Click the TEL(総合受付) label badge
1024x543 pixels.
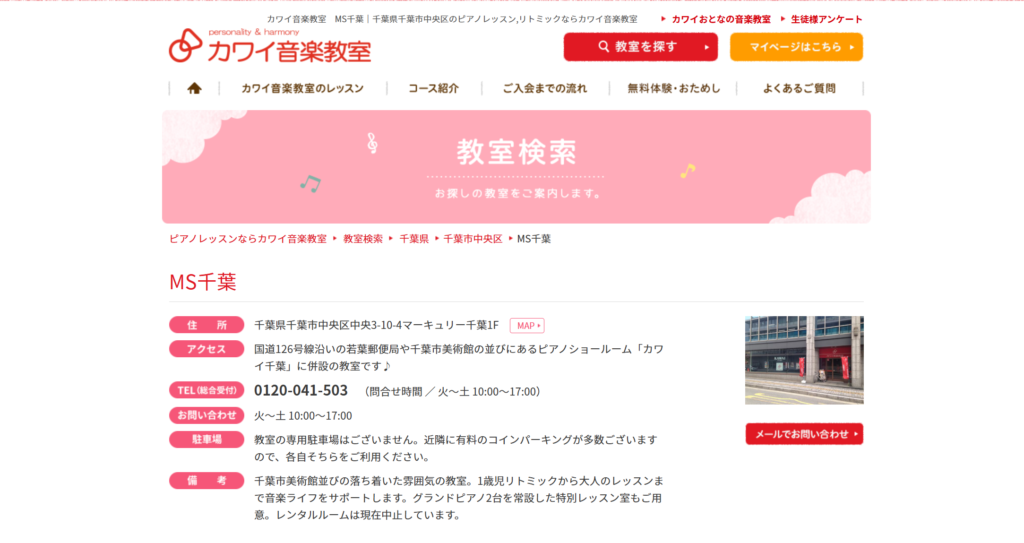coord(206,390)
